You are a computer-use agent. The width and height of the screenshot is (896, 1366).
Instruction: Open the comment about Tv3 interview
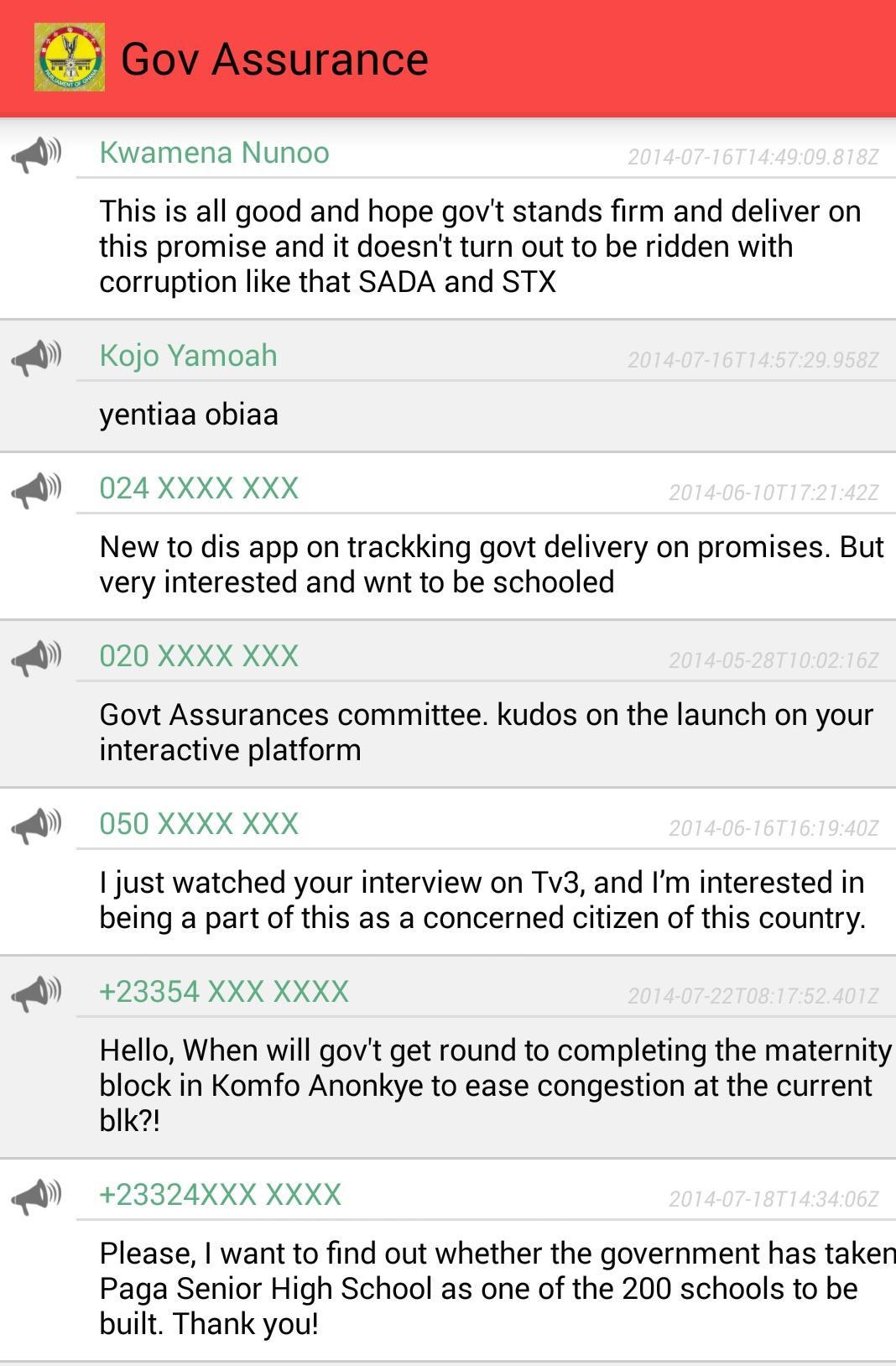pos(482,899)
